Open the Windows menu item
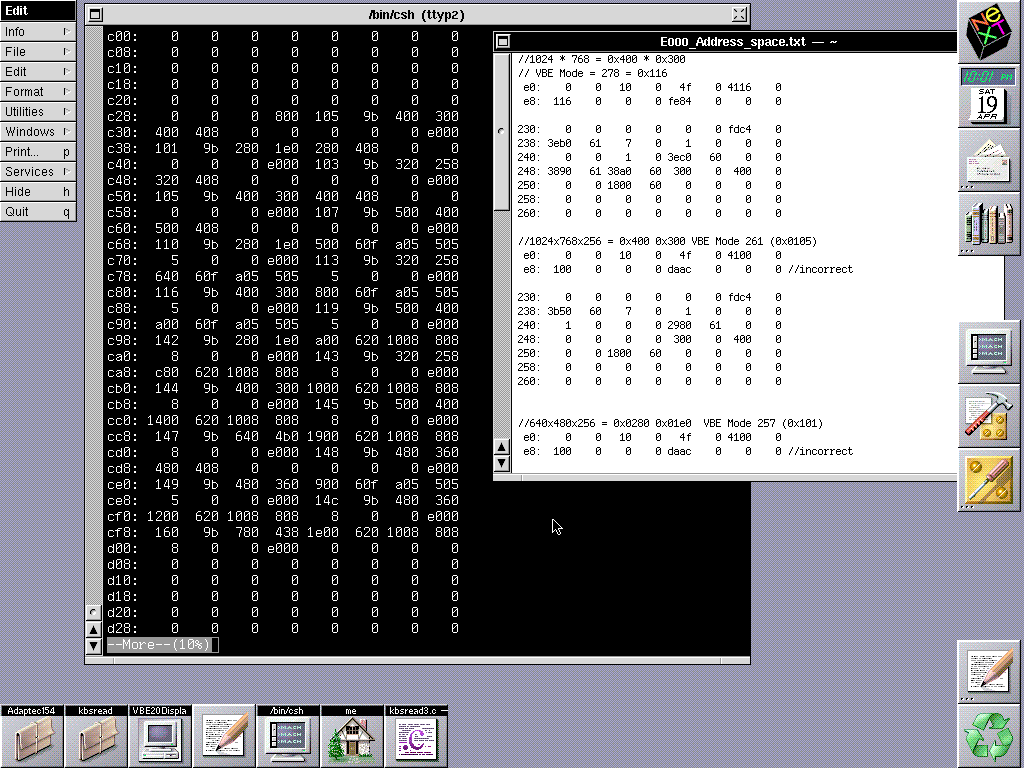The width and height of the screenshot is (1024, 768). [38, 132]
